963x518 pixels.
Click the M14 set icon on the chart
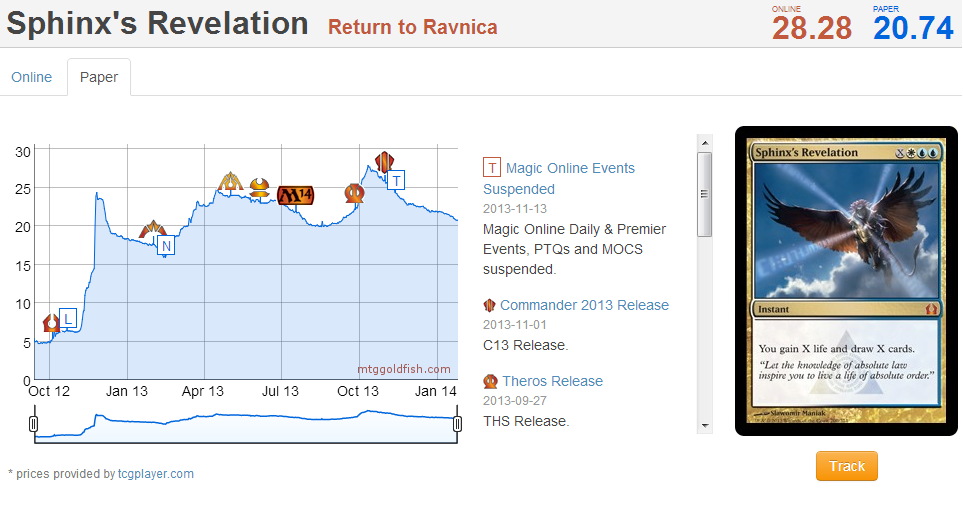(295, 195)
